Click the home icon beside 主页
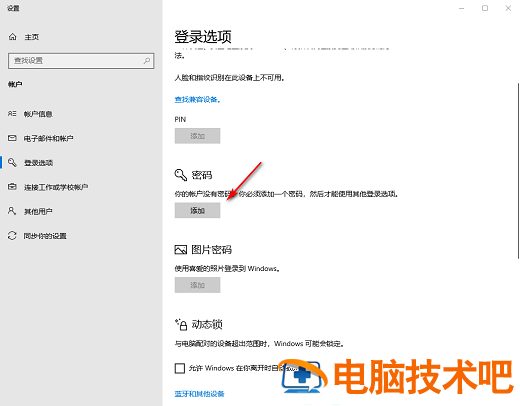Image resolution: width=520 pixels, height=406 pixels. click(13, 37)
